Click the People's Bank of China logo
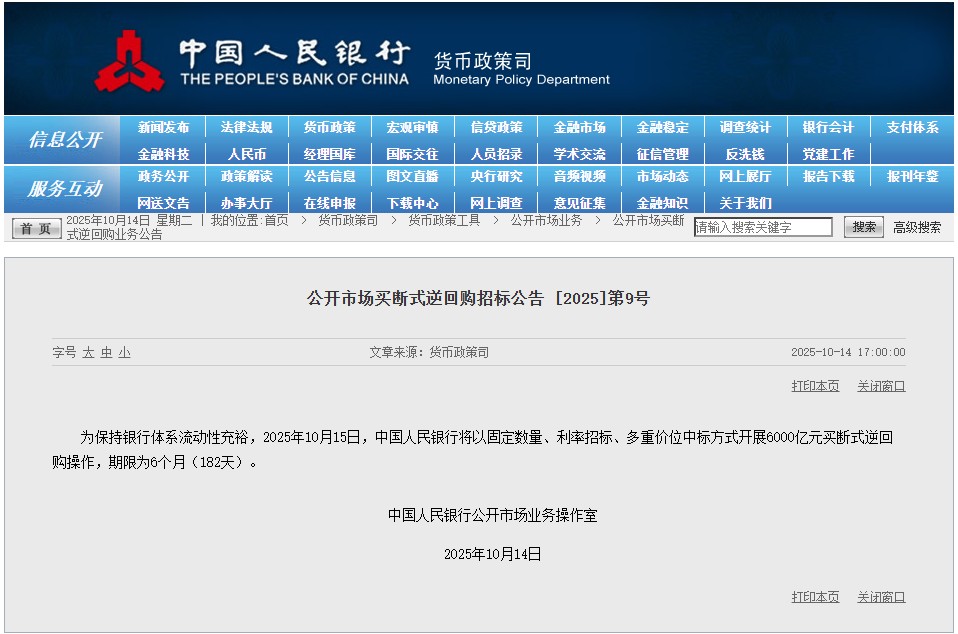The height and width of the screenshot is (634, 958). tap(130, 61)
